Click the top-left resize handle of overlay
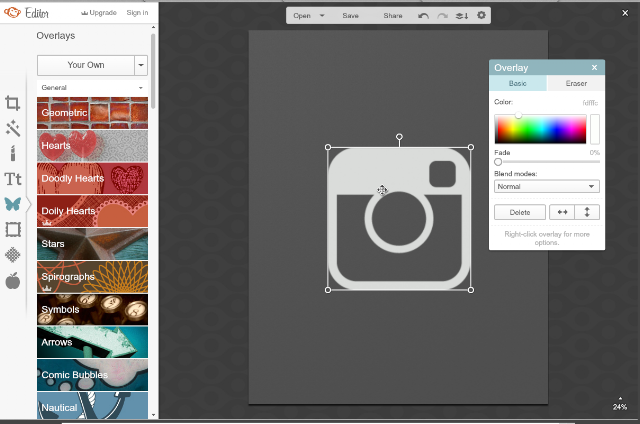Image resolution: width=640 pixels, height=424 pixels. 328,147
